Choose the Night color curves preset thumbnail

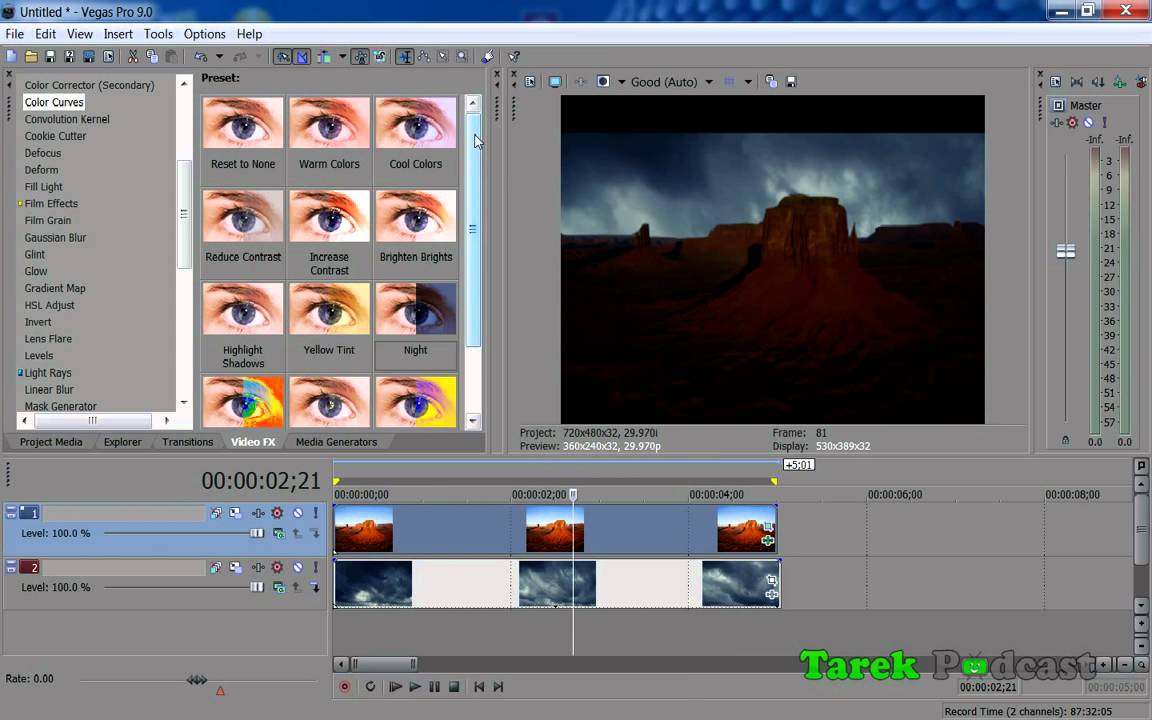(x=415, y=309)
